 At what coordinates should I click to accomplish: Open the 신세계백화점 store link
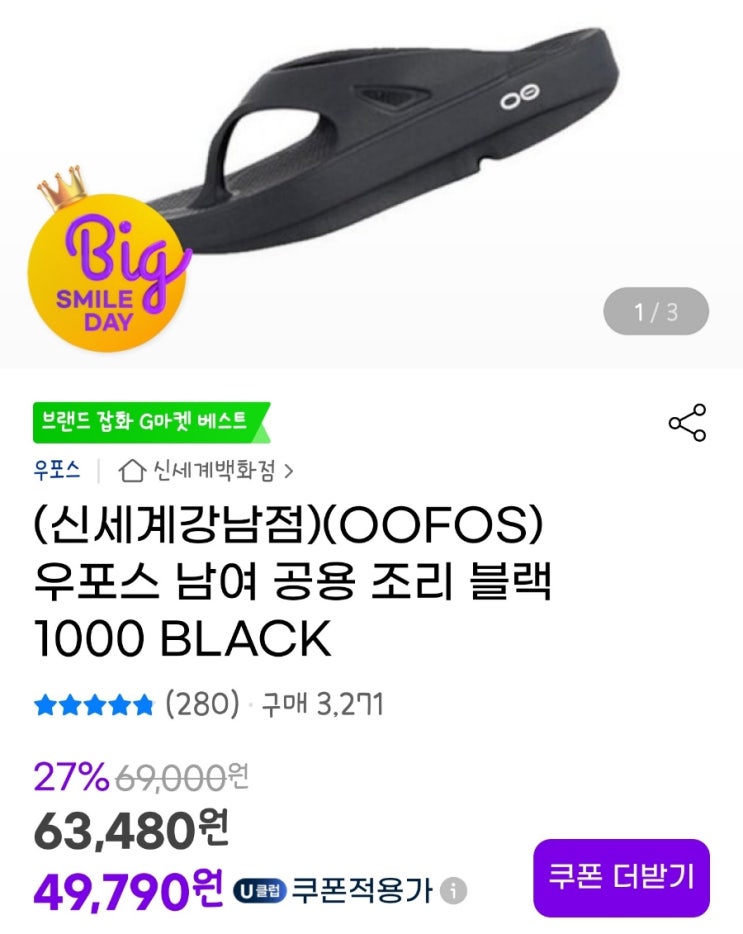pyautogui.click(x=214, y=471)
